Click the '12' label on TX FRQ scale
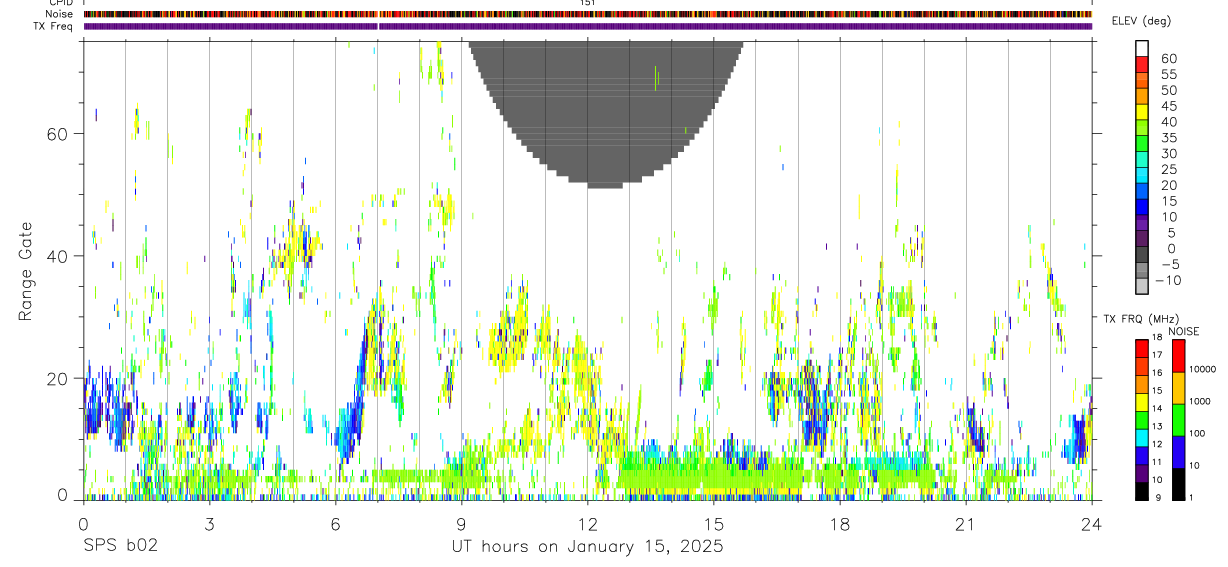This screenshot has width=1228, height=567. click(x=1159, y=445)
